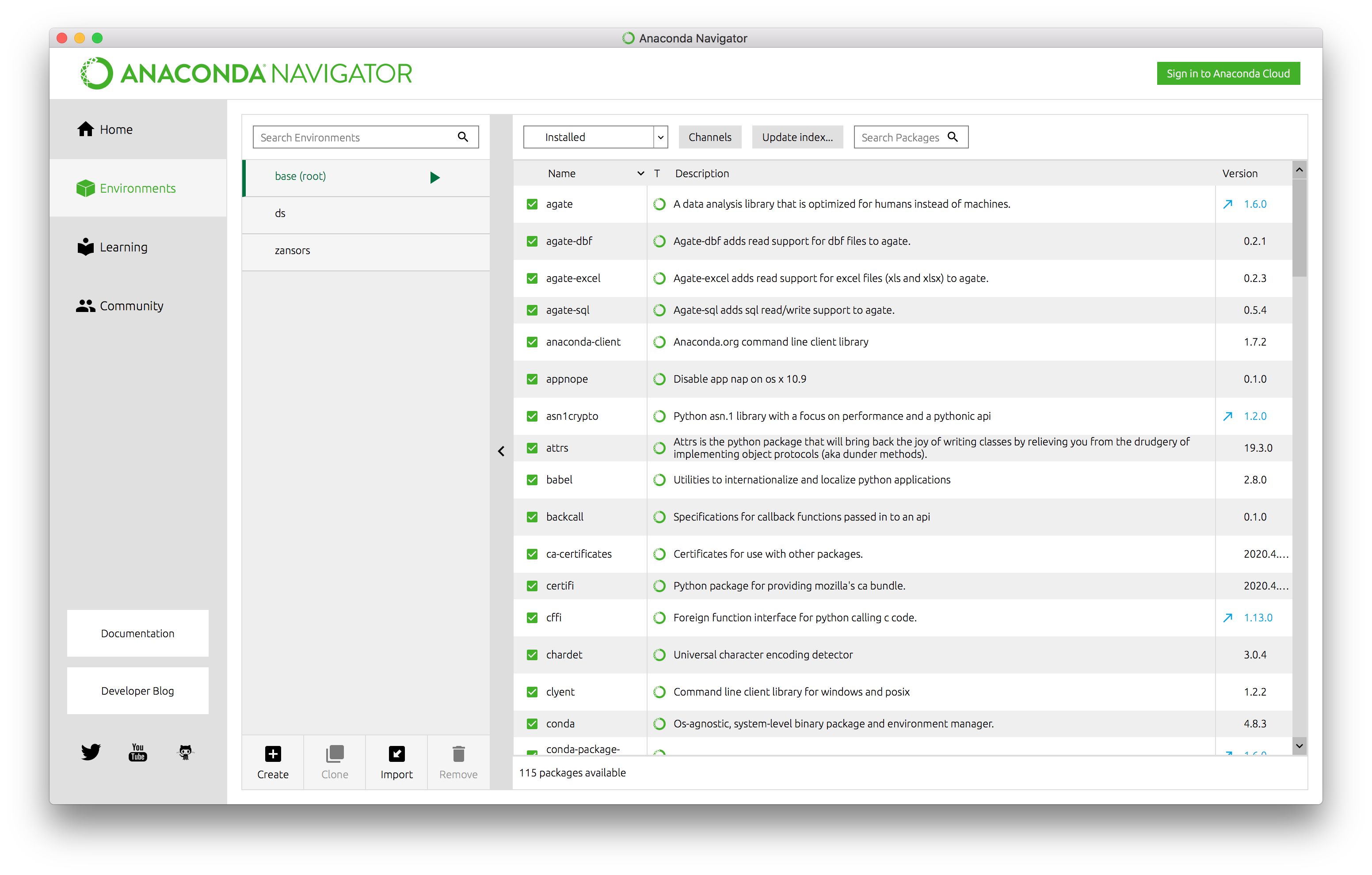
Task: Click the Search Packages input field
Action: [x=899, y=137]
